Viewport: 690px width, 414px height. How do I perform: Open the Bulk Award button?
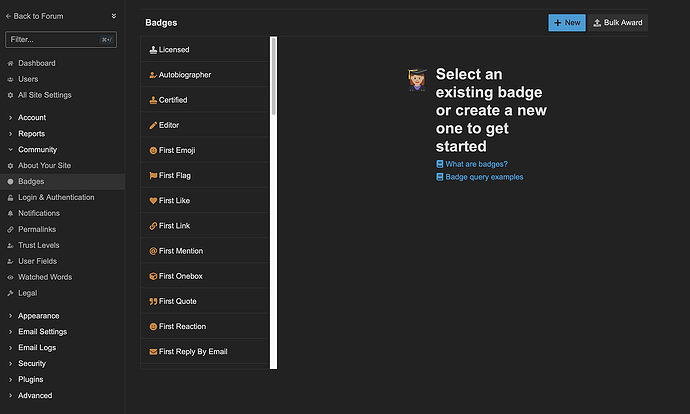pyautogui.click(x=618, y=22)
